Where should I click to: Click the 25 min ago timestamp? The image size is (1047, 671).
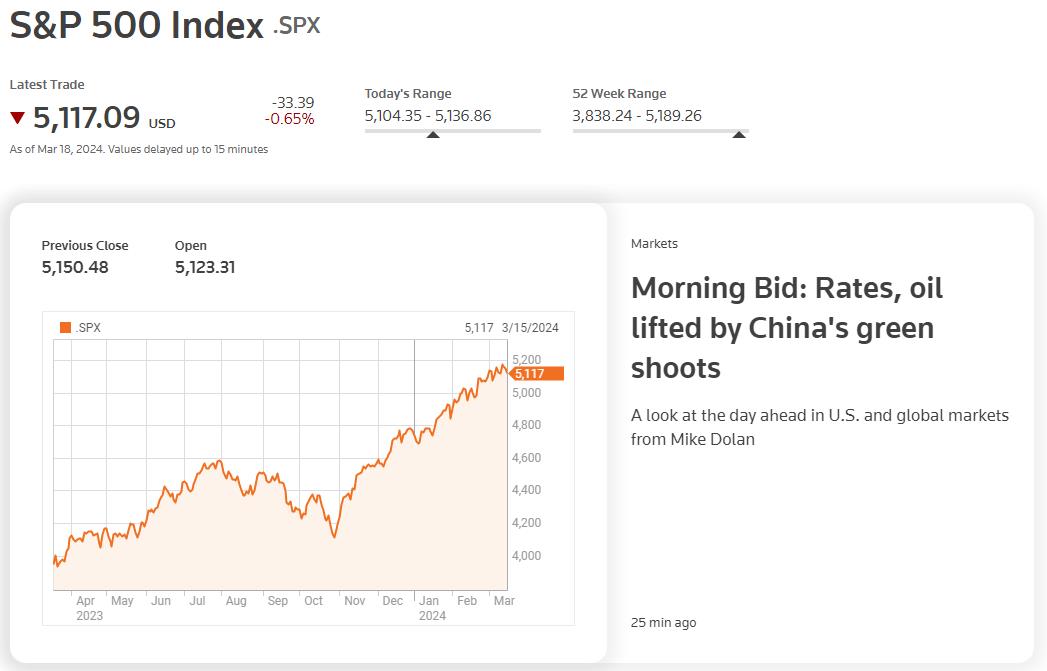click(663, 623)
